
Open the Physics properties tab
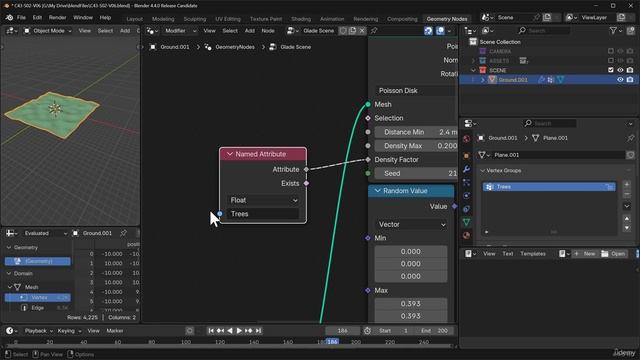click(x=466, y=196)
